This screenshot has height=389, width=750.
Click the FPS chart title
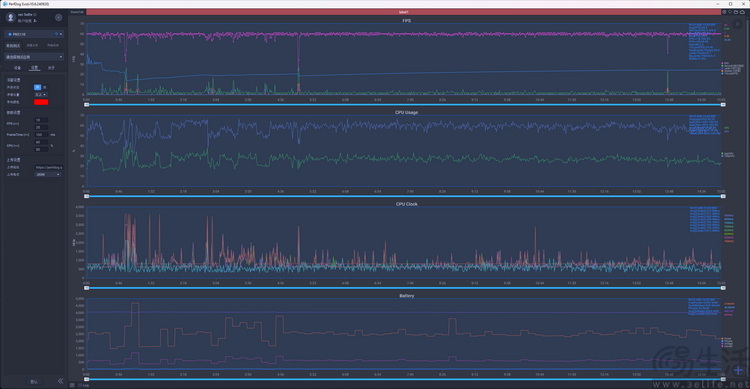tap(406, 21)
